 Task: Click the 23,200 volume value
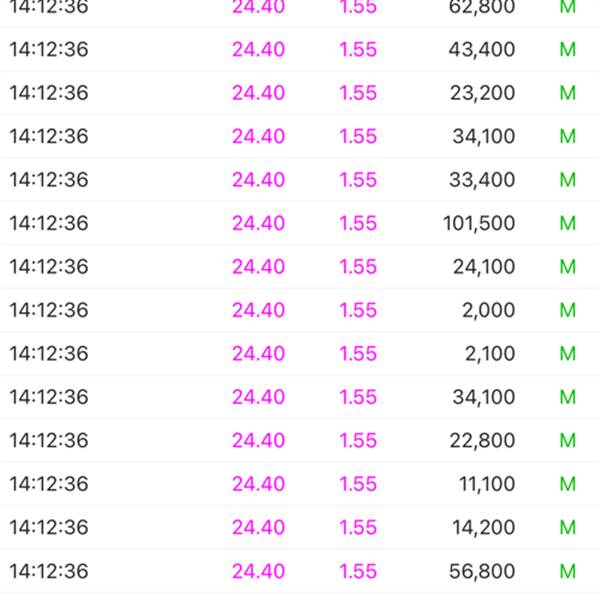tap(483, 93)
